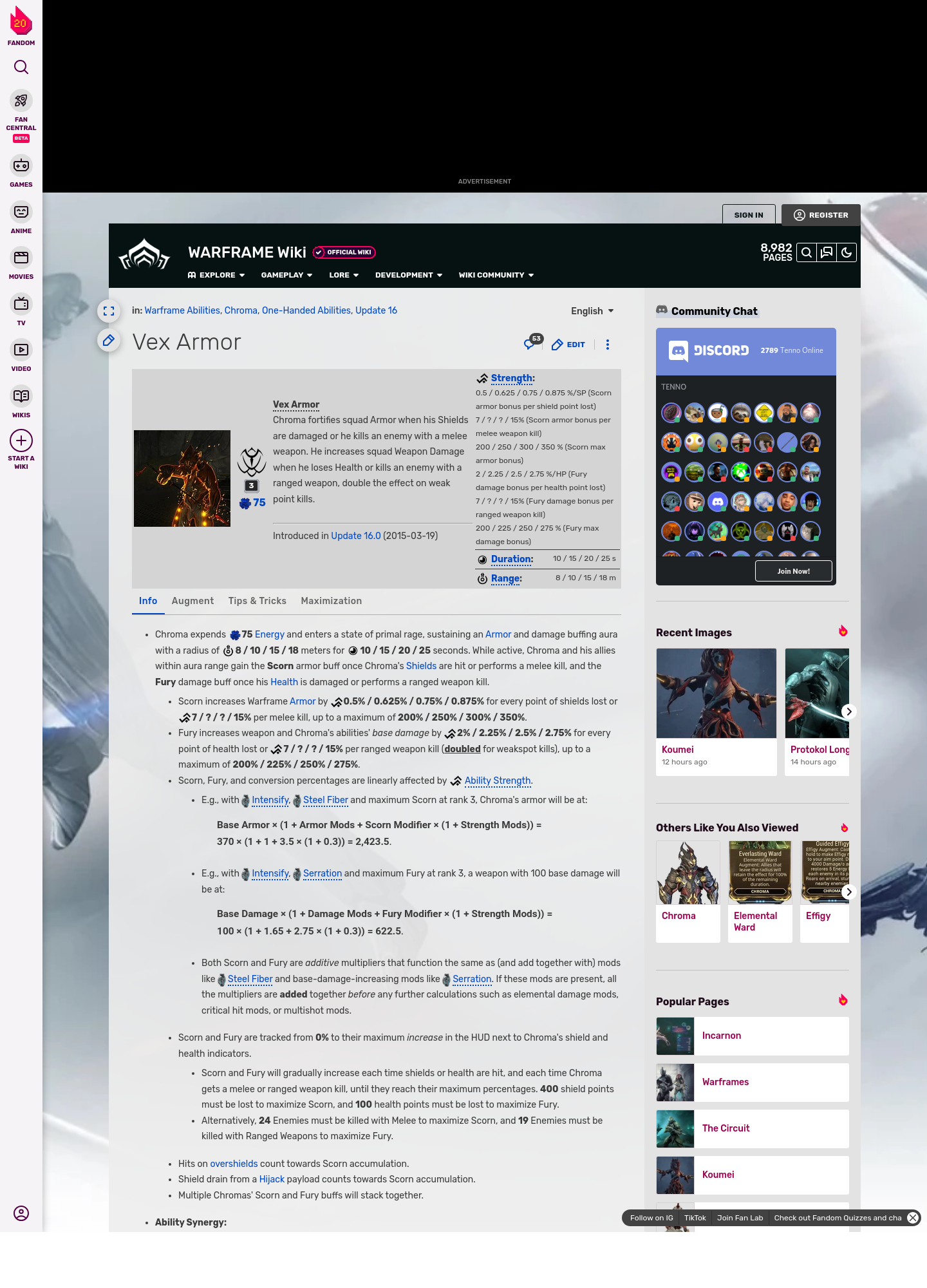Switch to the Tips & Tricks tab

pyautogui.click(x=257, y=601)
